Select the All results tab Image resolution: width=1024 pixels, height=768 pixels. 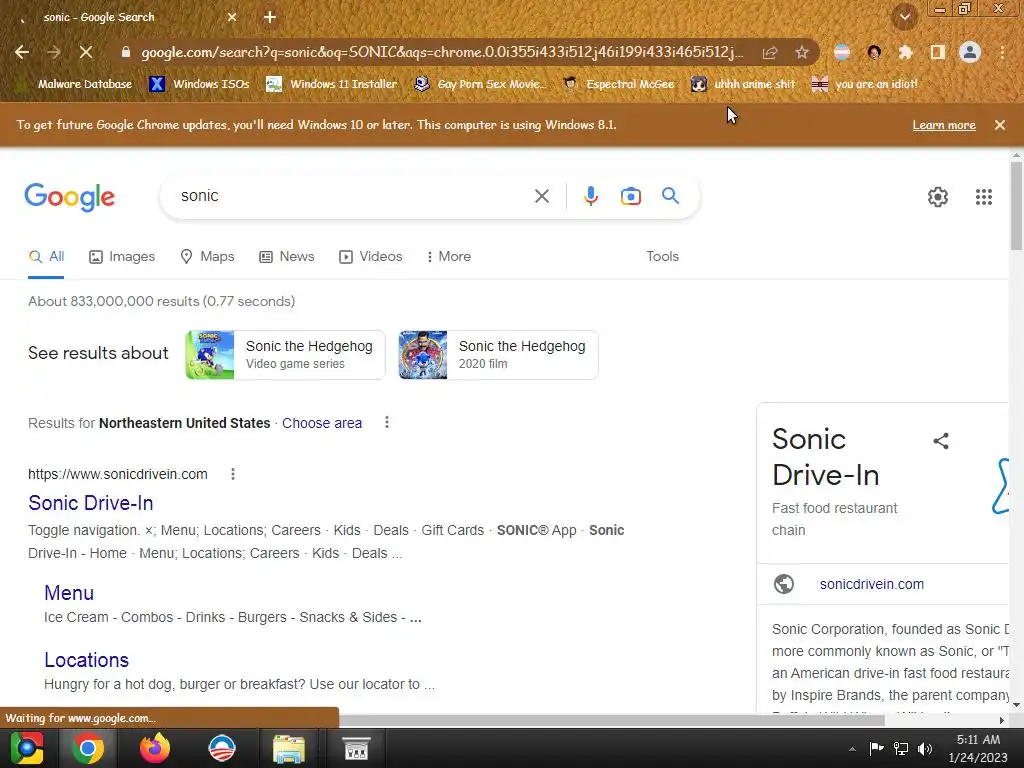click(x=46, y=257)
